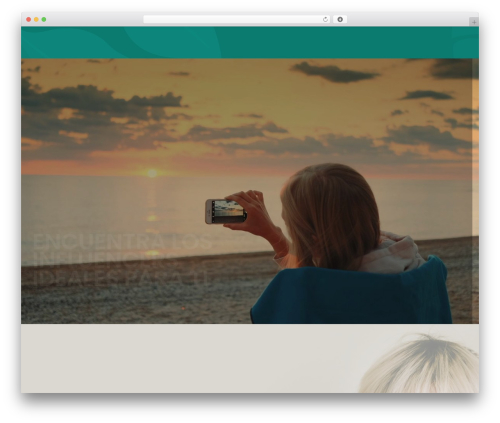Open the round extension icon beside address bar

(340, 19)
